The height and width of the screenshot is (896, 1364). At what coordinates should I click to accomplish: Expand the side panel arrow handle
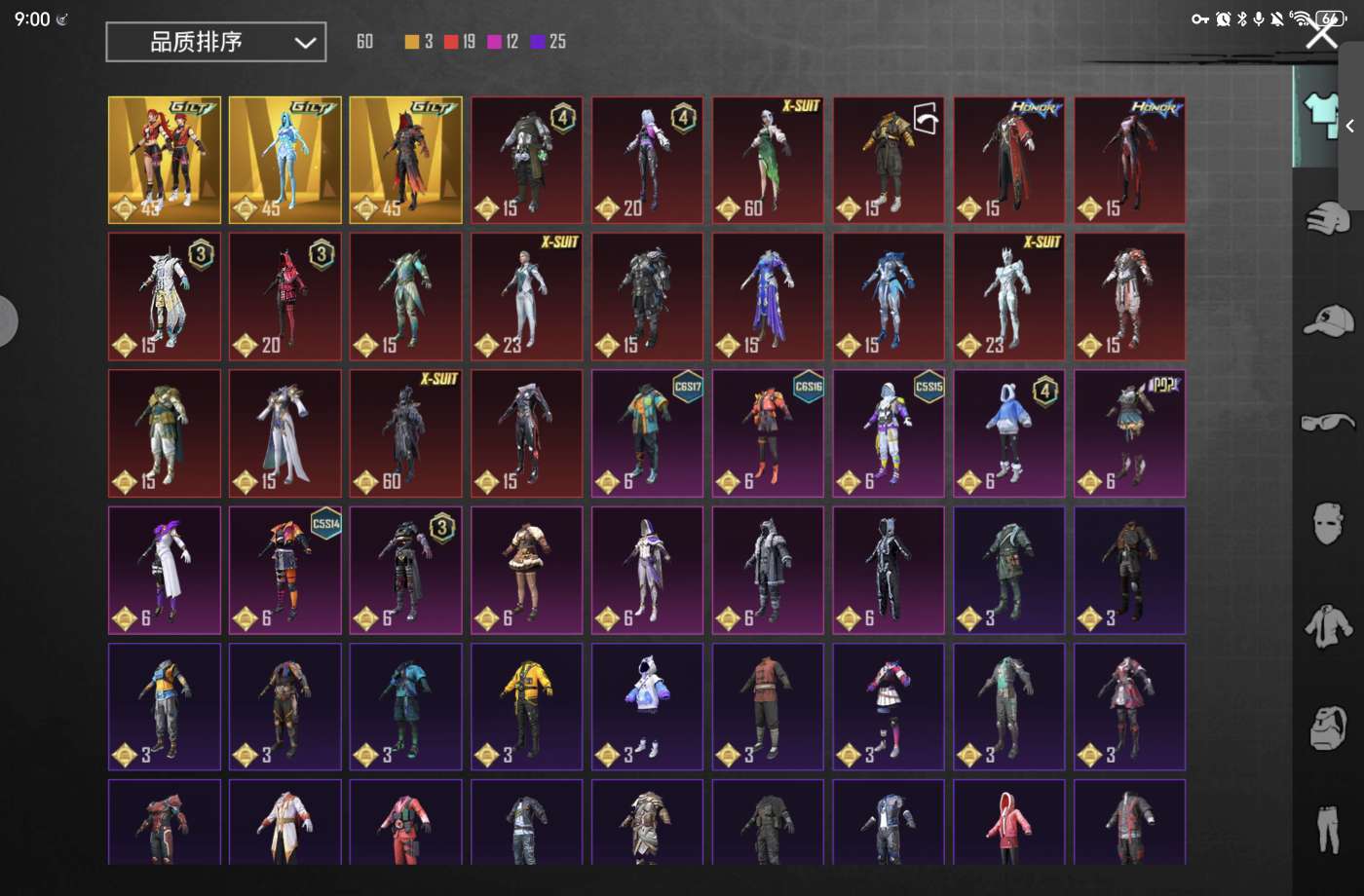tap(1350, 126)
